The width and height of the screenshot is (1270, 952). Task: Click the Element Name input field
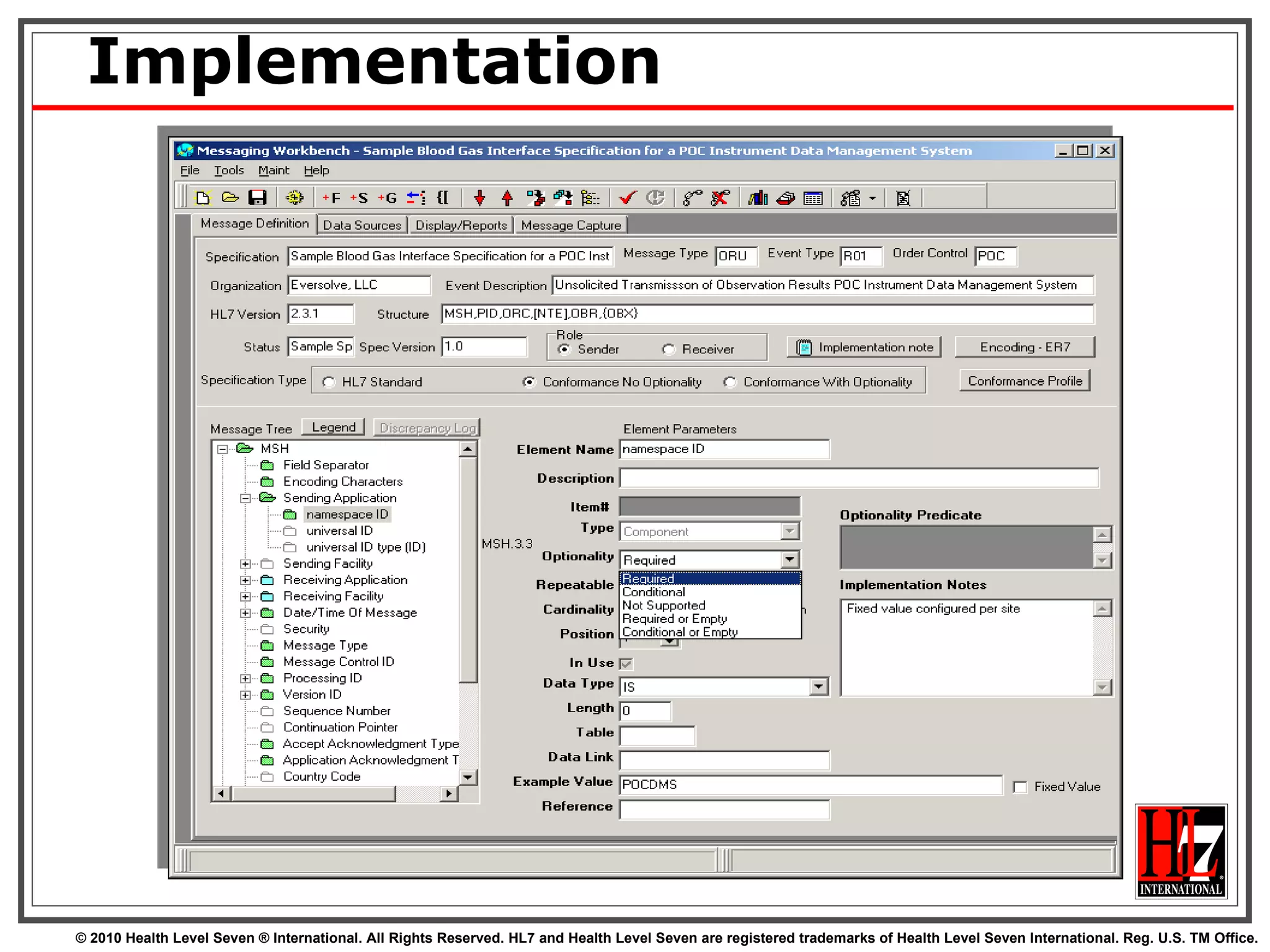click(724, 449)
